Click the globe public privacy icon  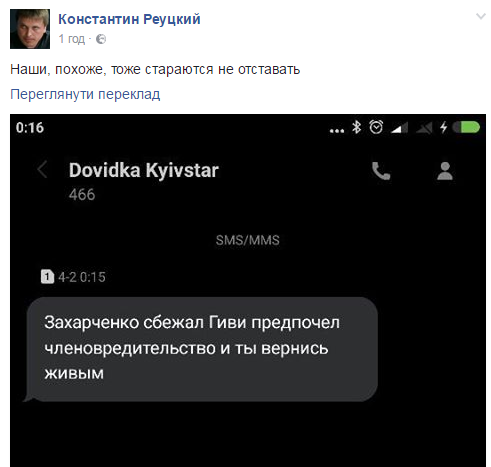tap(101, 39)
